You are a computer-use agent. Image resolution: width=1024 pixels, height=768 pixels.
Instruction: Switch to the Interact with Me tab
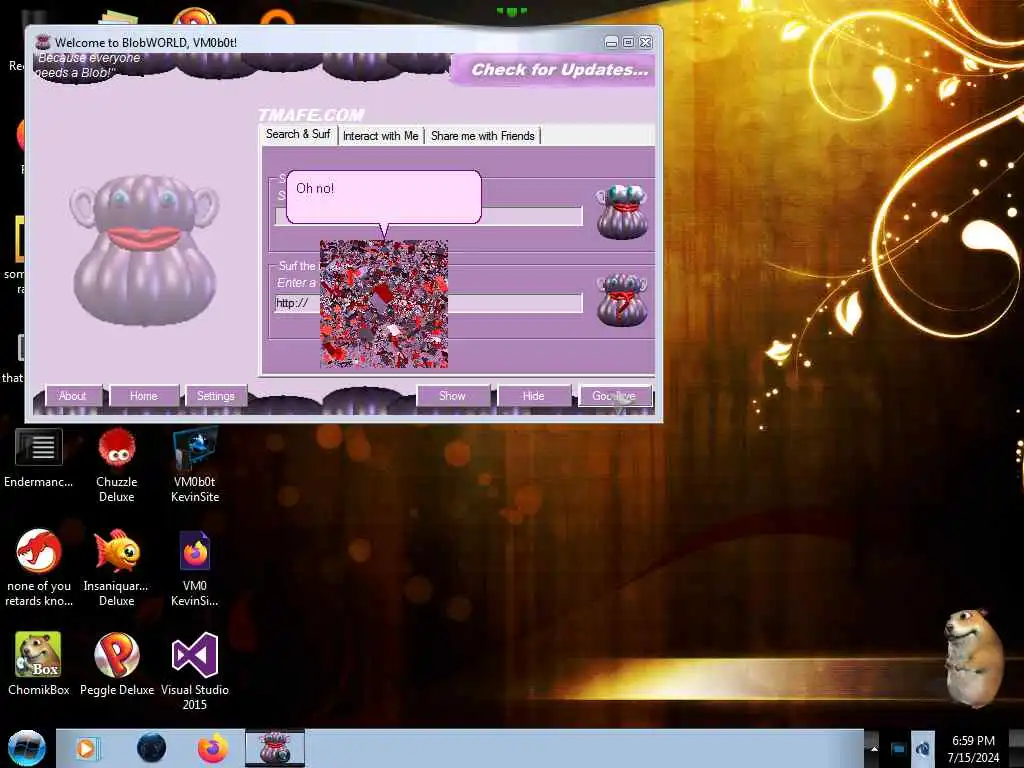click(x=381, y=136)
